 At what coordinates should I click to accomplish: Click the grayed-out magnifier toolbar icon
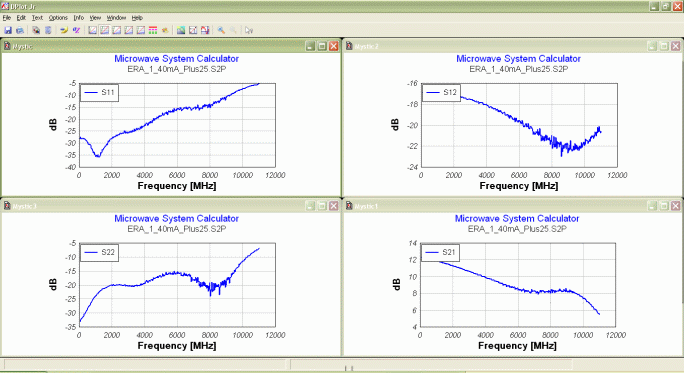click(233, 30)
